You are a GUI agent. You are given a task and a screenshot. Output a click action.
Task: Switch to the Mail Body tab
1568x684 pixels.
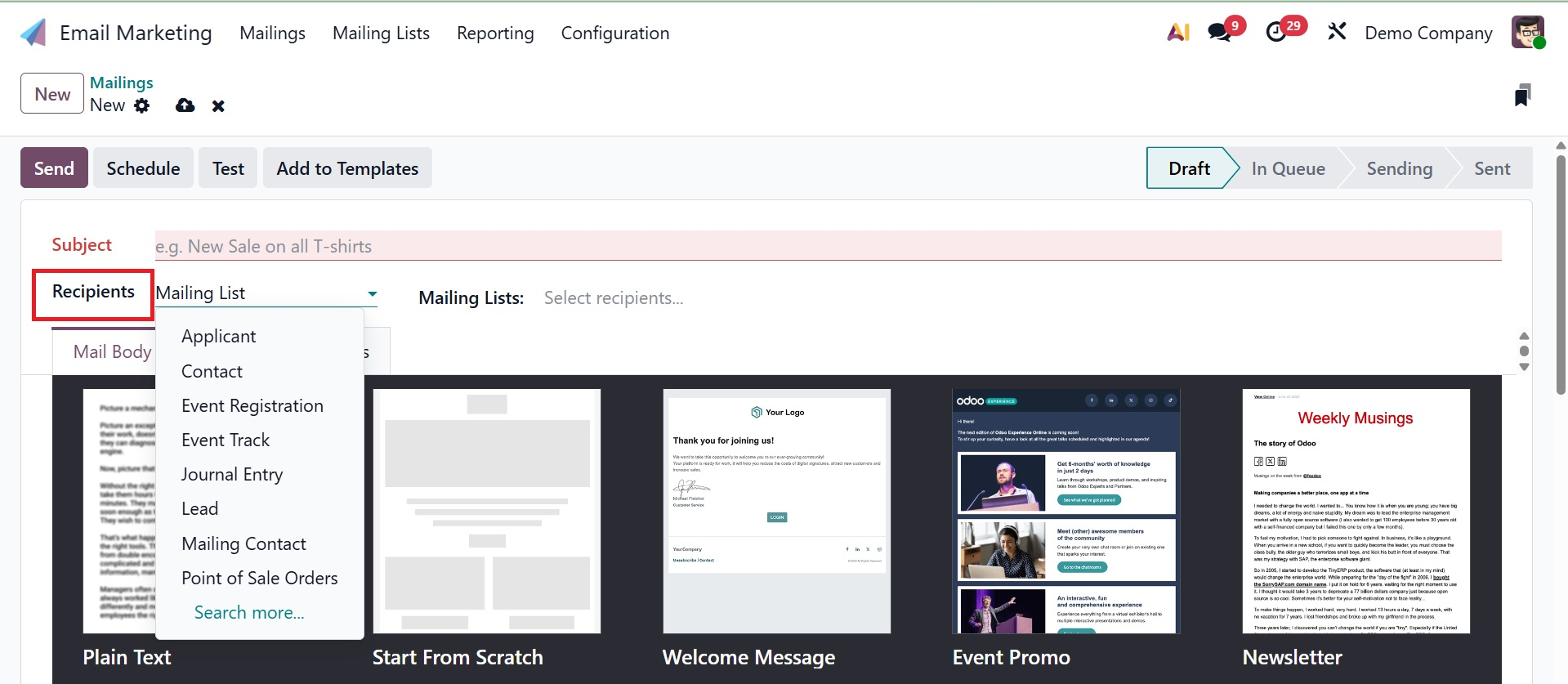[x=112, y=351]
